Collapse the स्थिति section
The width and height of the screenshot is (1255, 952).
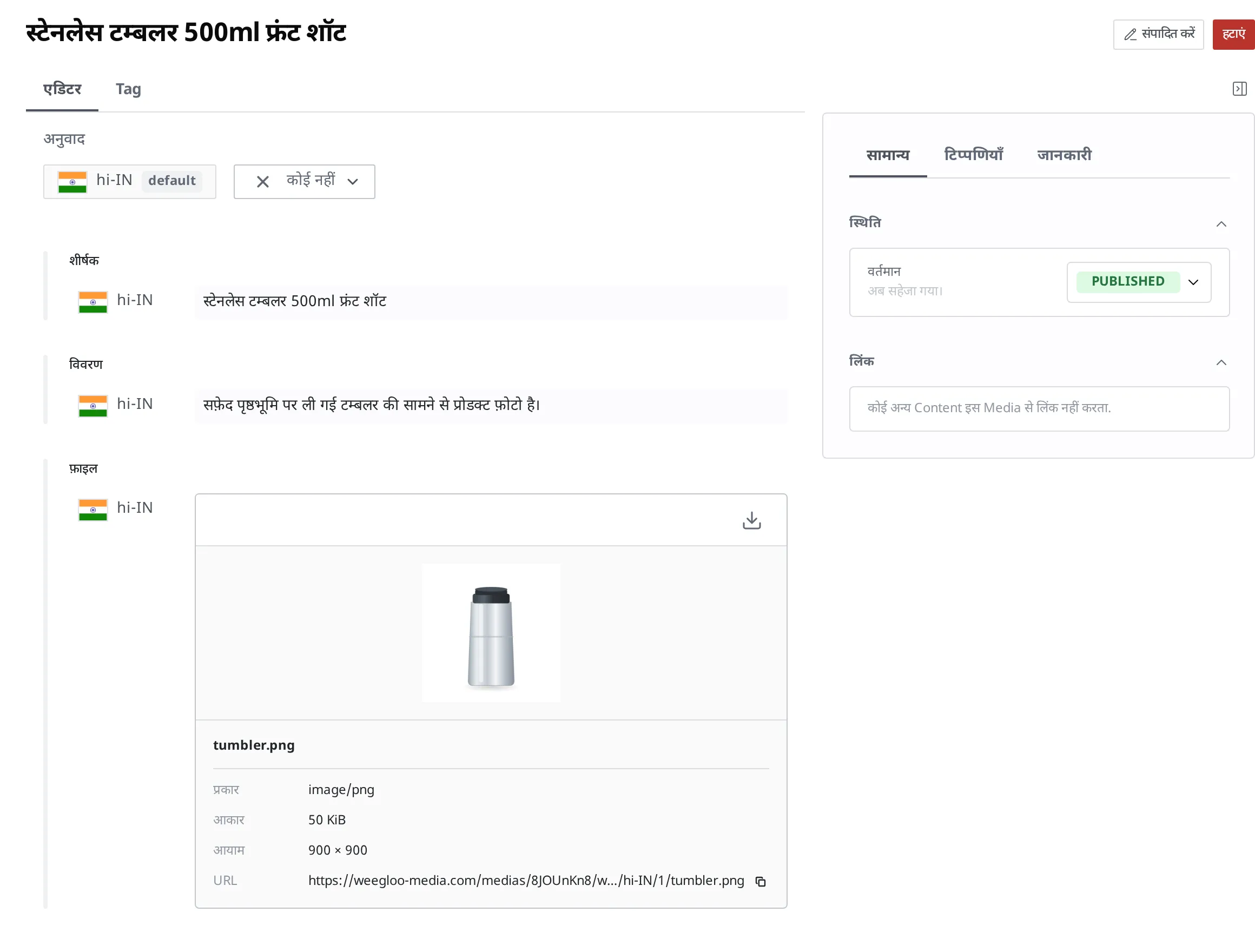click(x=1221, y=224)
